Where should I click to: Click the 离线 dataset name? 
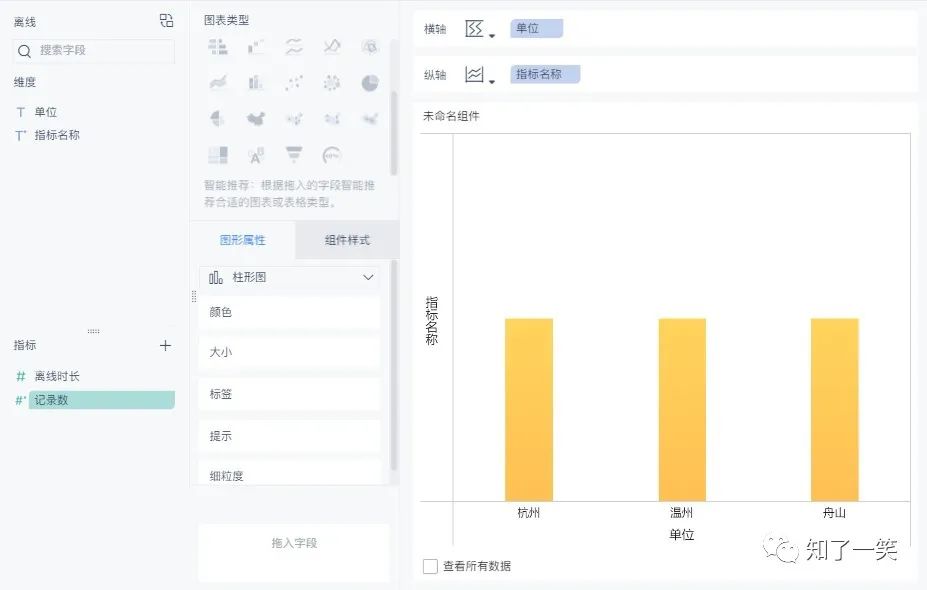[x=25, y=22]
